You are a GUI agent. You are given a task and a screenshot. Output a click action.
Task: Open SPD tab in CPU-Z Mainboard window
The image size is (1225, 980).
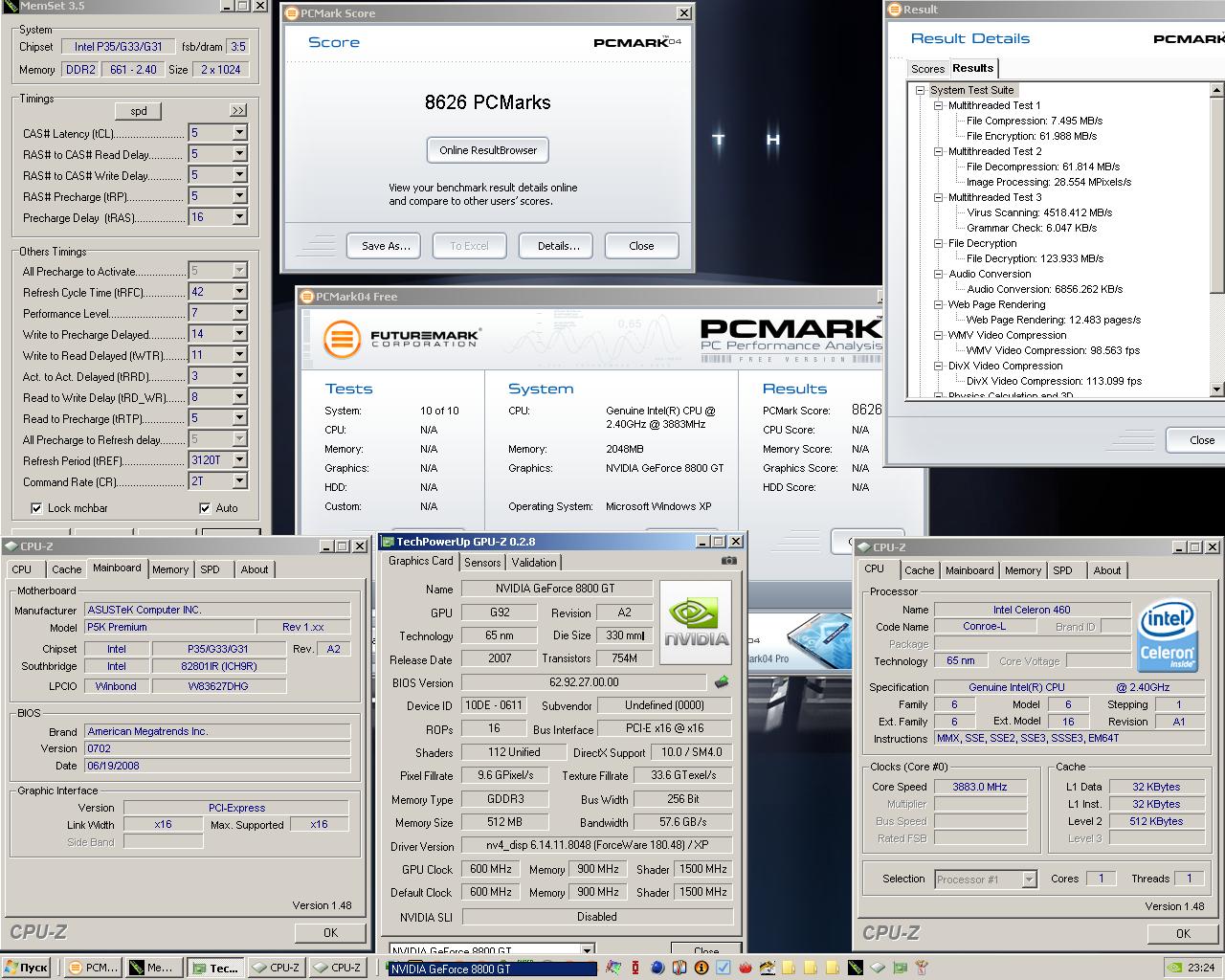pyautogui.click(x=210, y=569)
